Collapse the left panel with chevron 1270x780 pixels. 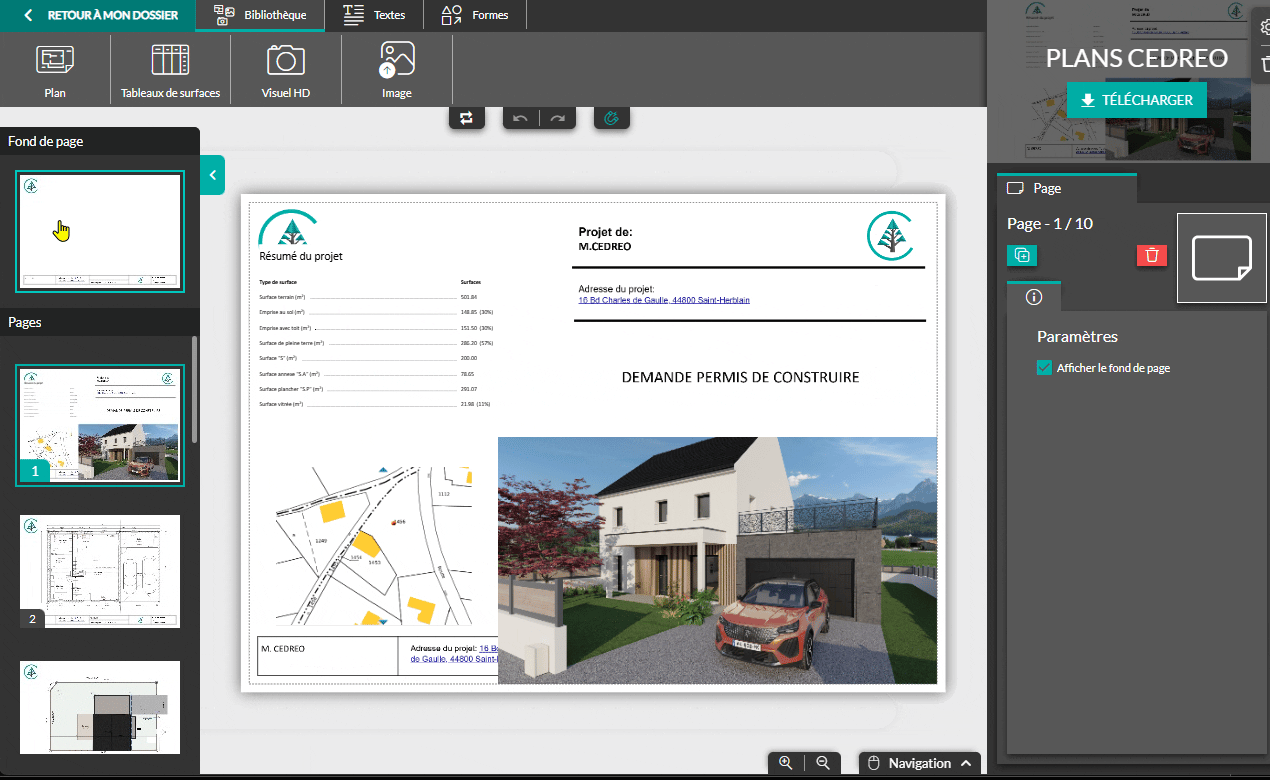click(212, 175)
